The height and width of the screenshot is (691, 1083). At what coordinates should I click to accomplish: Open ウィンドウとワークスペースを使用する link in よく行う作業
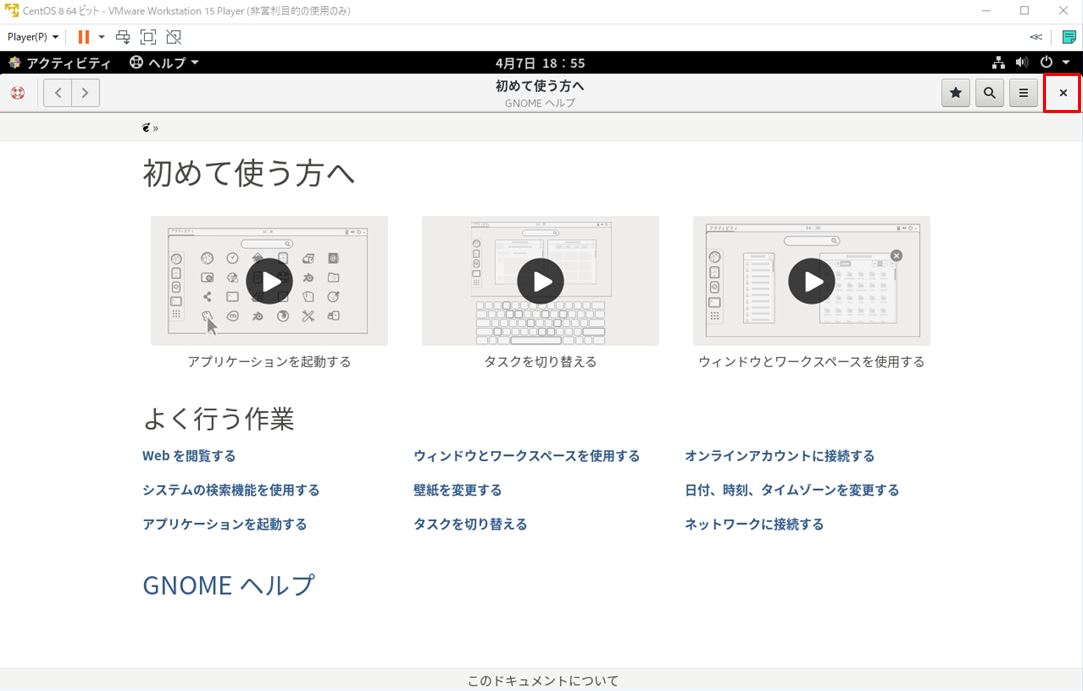point(526,456)
